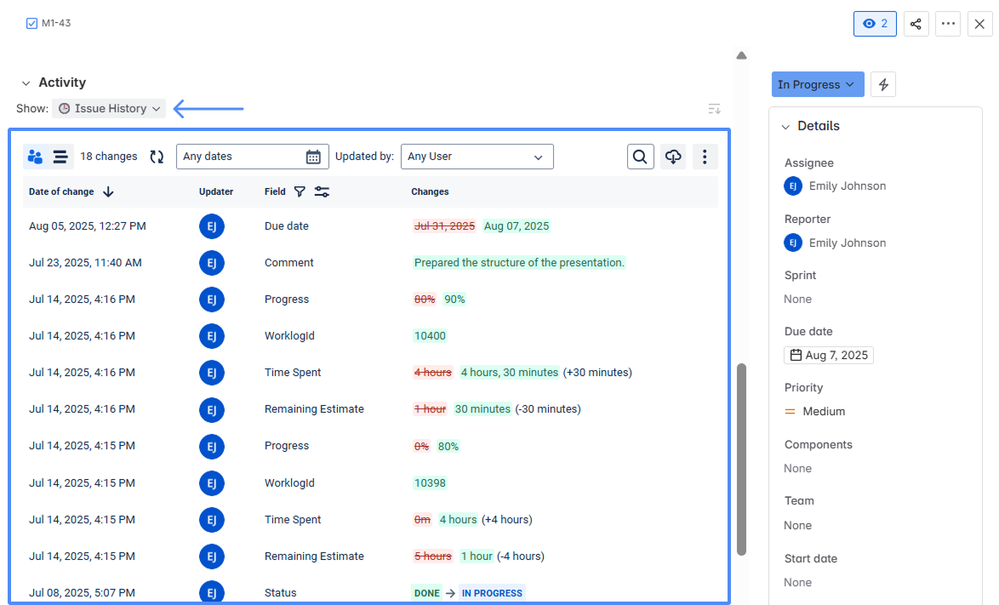The height and width of the screenshot is (605, 999).
Task: Click the 'Jul 08, 2025, 5:07 PM' date cell
Action: [x=82, y=593]
